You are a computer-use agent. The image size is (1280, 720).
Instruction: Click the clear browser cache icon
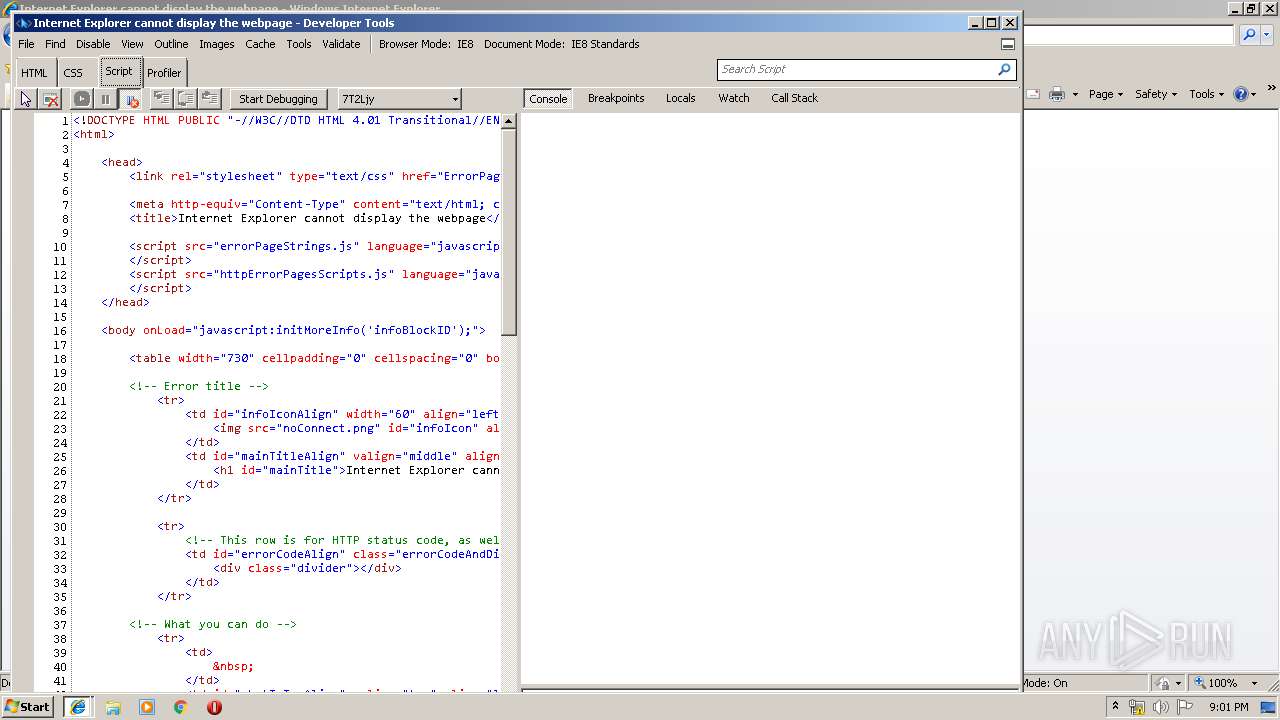(x=50, y=99)
